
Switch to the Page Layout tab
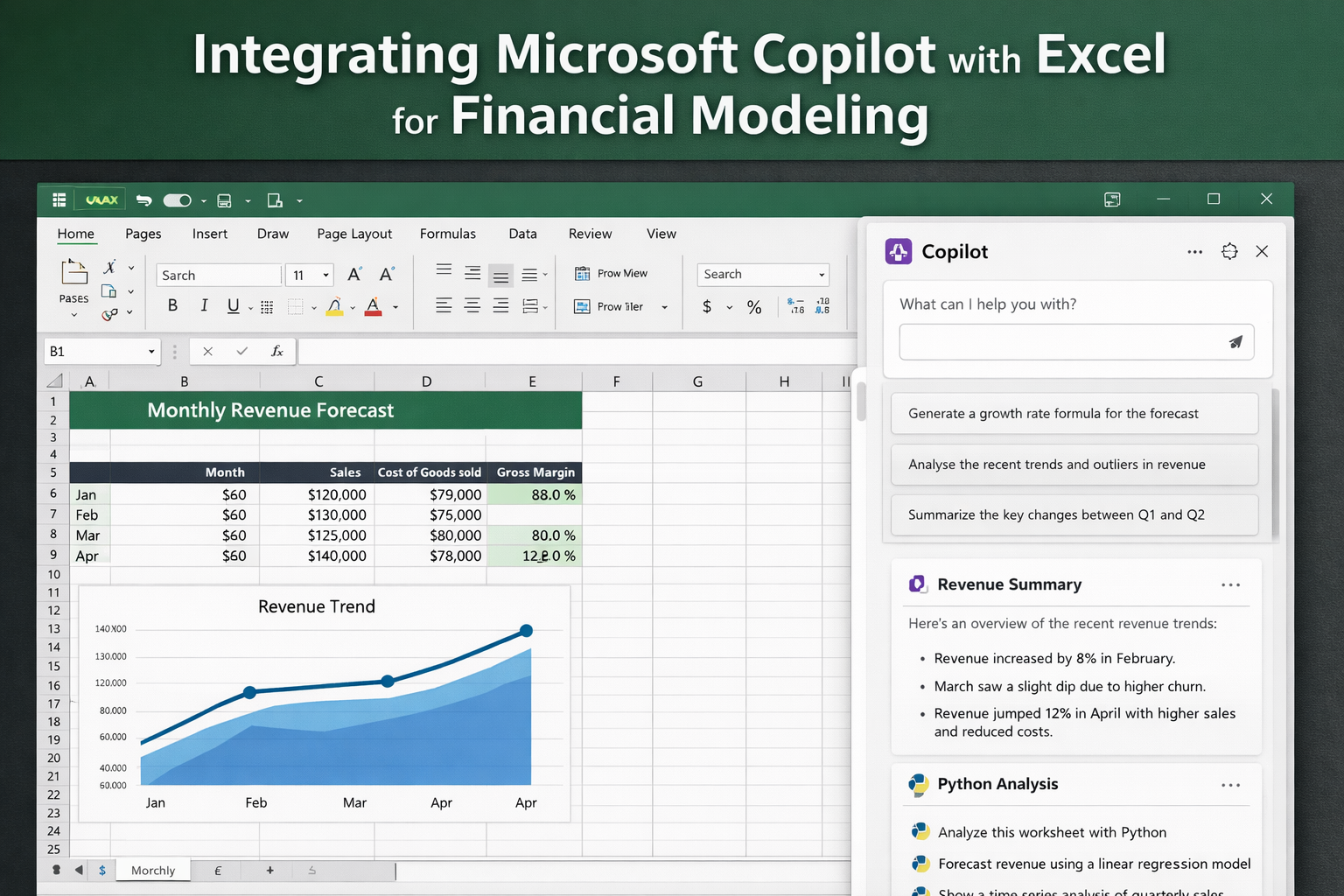pyautogui.click(x=354, y=234)
